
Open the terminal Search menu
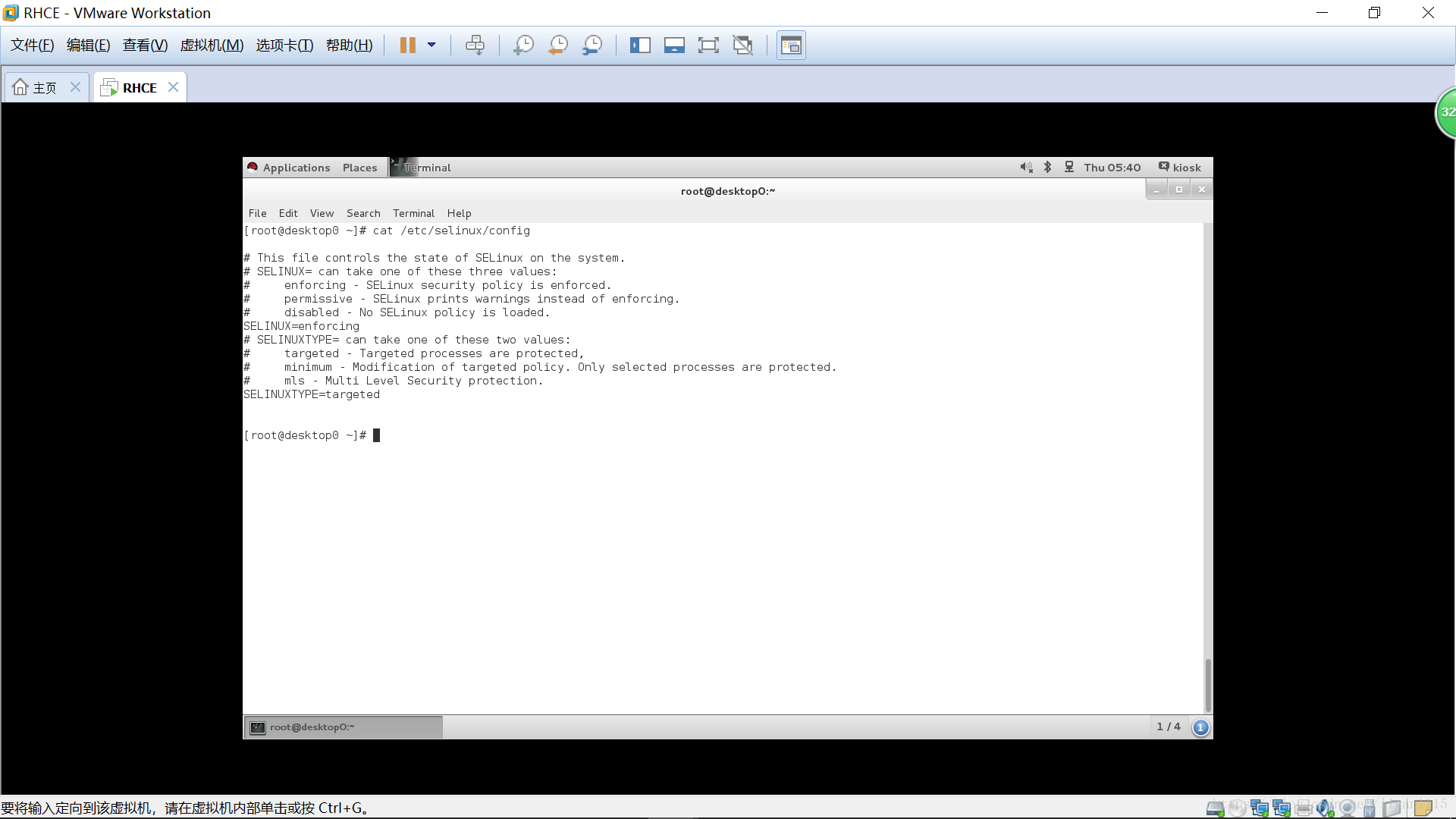[363, 214]
